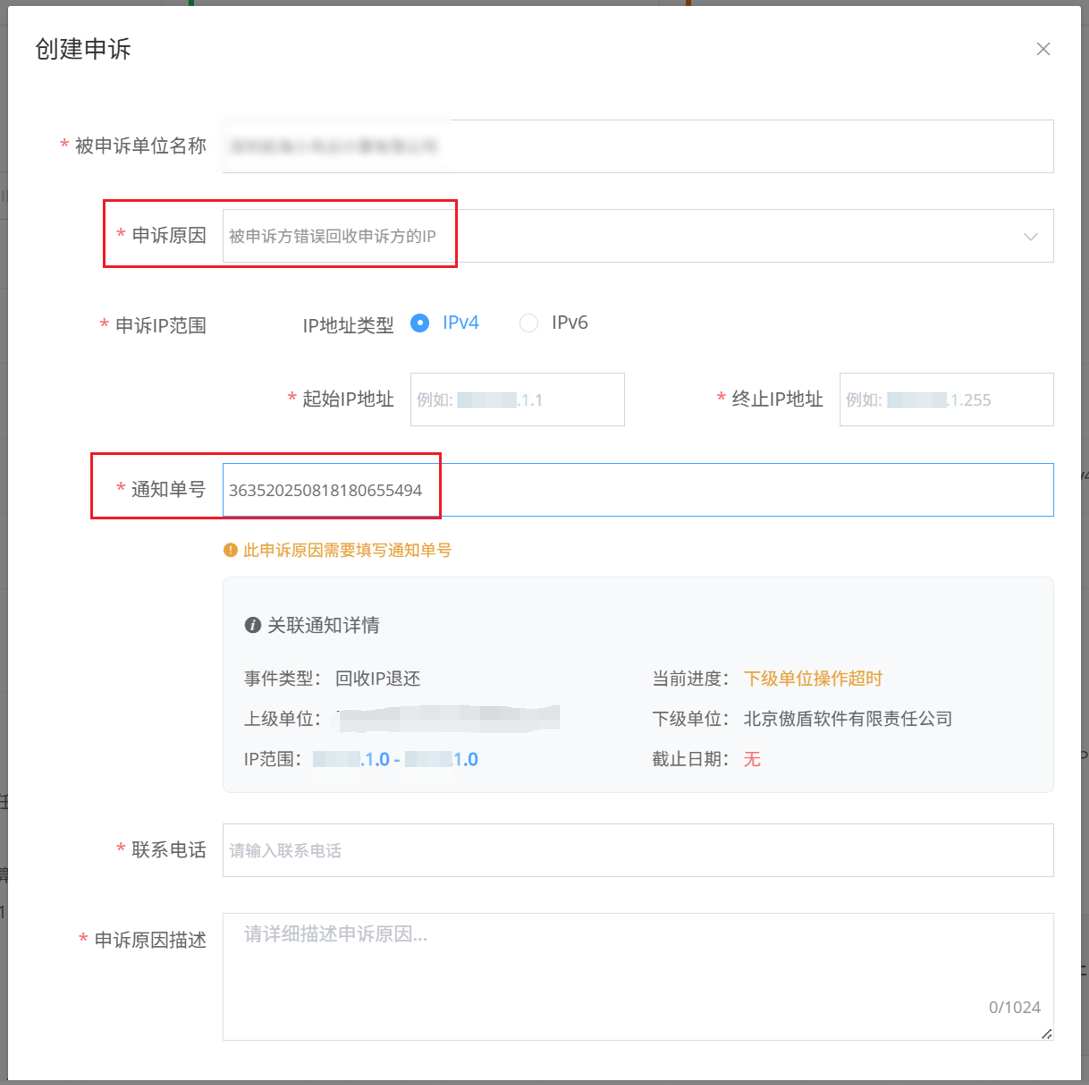
Task: Focus the 被申诉单位名称 input field
Action: tap(637, 147)
